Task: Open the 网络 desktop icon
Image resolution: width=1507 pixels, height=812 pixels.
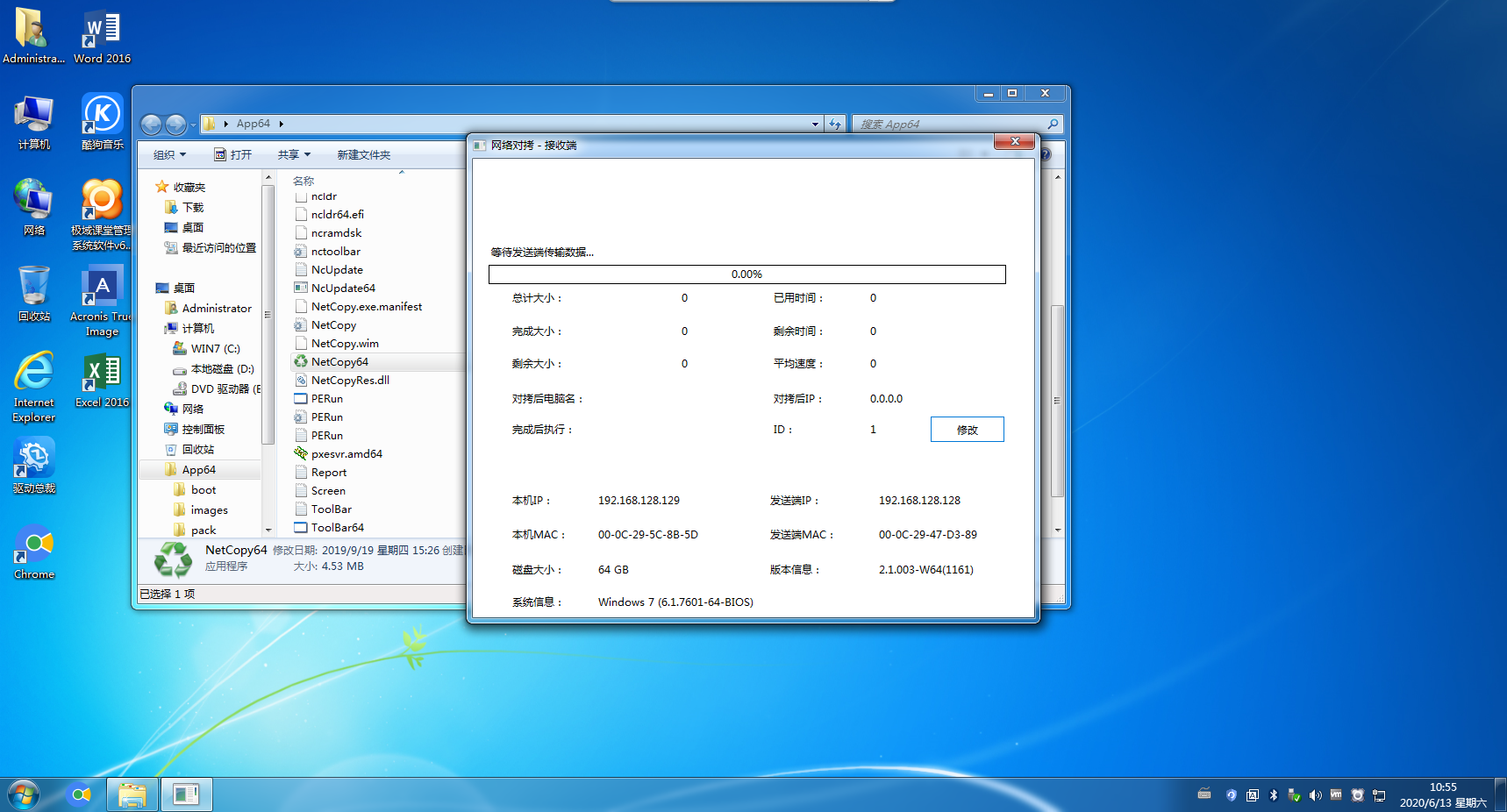Action: pyautogui.click(x=33, y=208)
